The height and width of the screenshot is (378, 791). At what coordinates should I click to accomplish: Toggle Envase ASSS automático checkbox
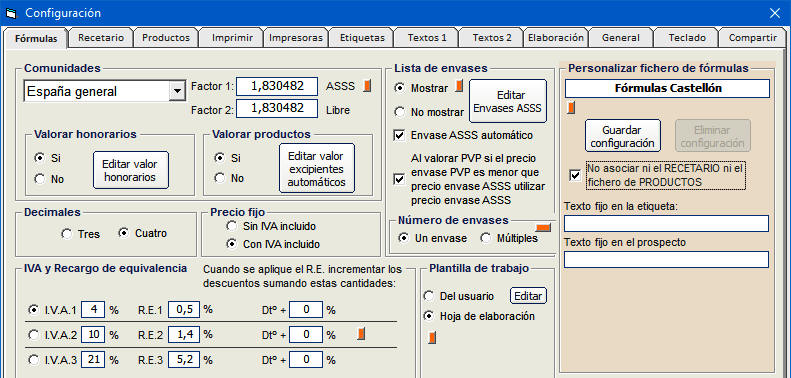(x=399, y=135)
